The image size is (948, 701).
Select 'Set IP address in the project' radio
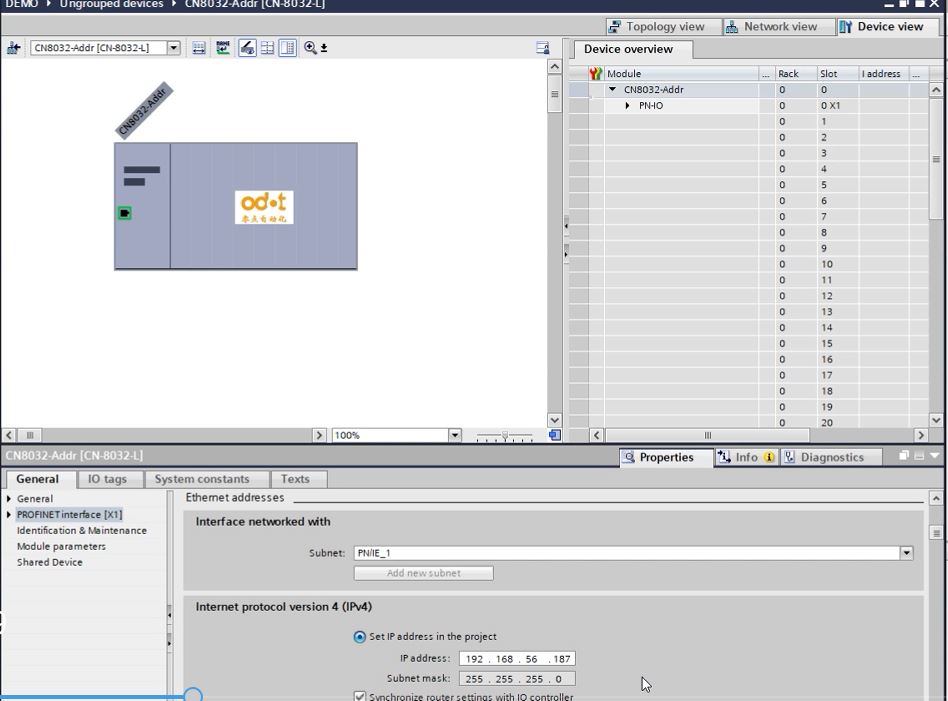(360, 637)
